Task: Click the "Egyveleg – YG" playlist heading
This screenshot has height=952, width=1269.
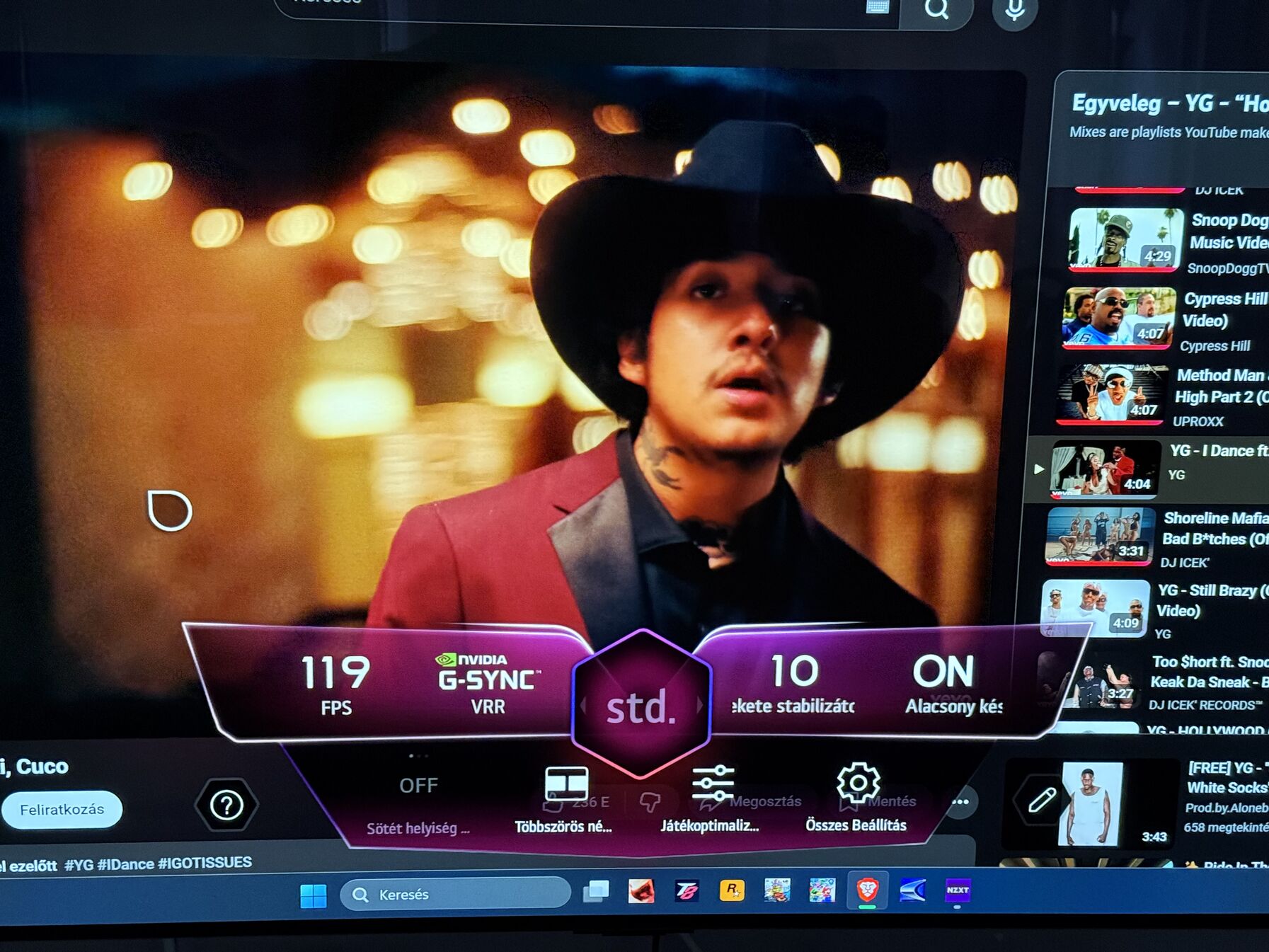Action: (x=1170, y=103)
